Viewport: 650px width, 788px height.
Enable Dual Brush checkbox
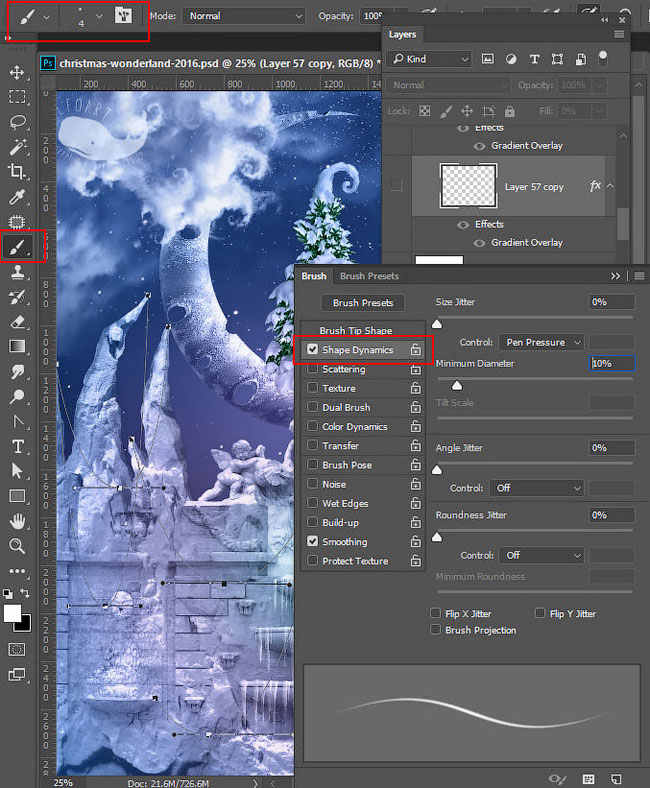click(x=312, y=407)
